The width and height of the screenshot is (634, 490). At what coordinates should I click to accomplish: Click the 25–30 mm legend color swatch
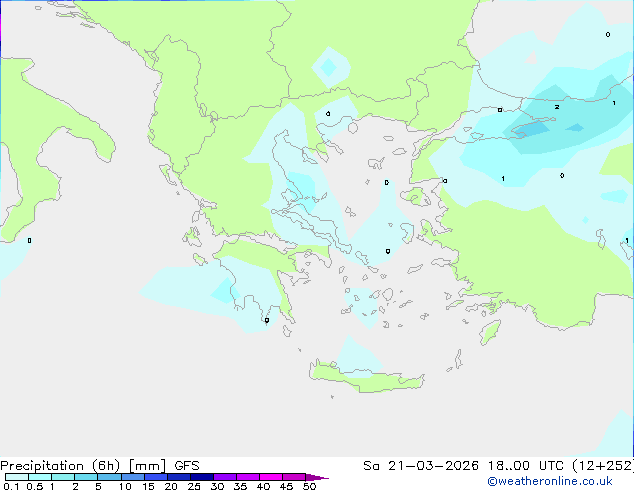click(x=202, y=477)
